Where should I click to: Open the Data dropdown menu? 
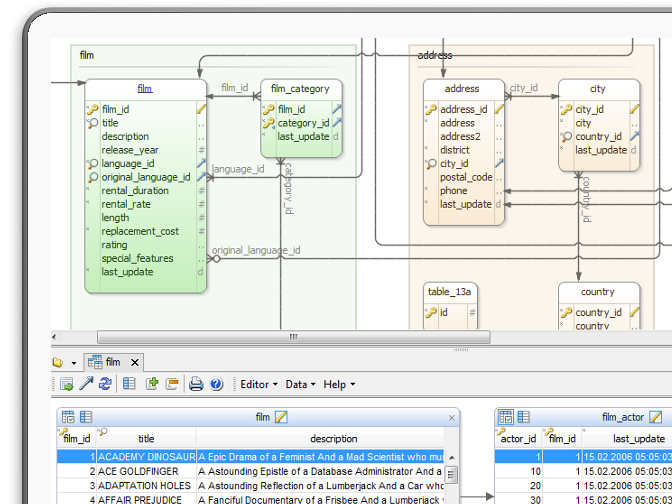click(x=300, y=384)
